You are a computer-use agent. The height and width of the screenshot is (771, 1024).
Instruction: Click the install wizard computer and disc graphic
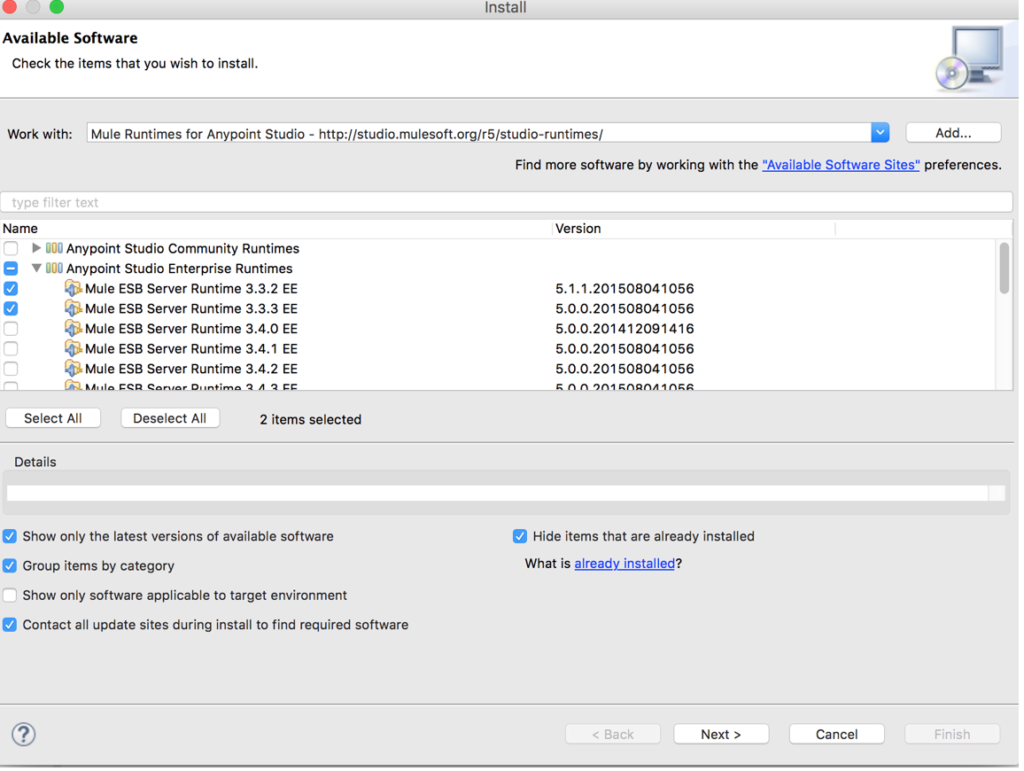[970, 59]
